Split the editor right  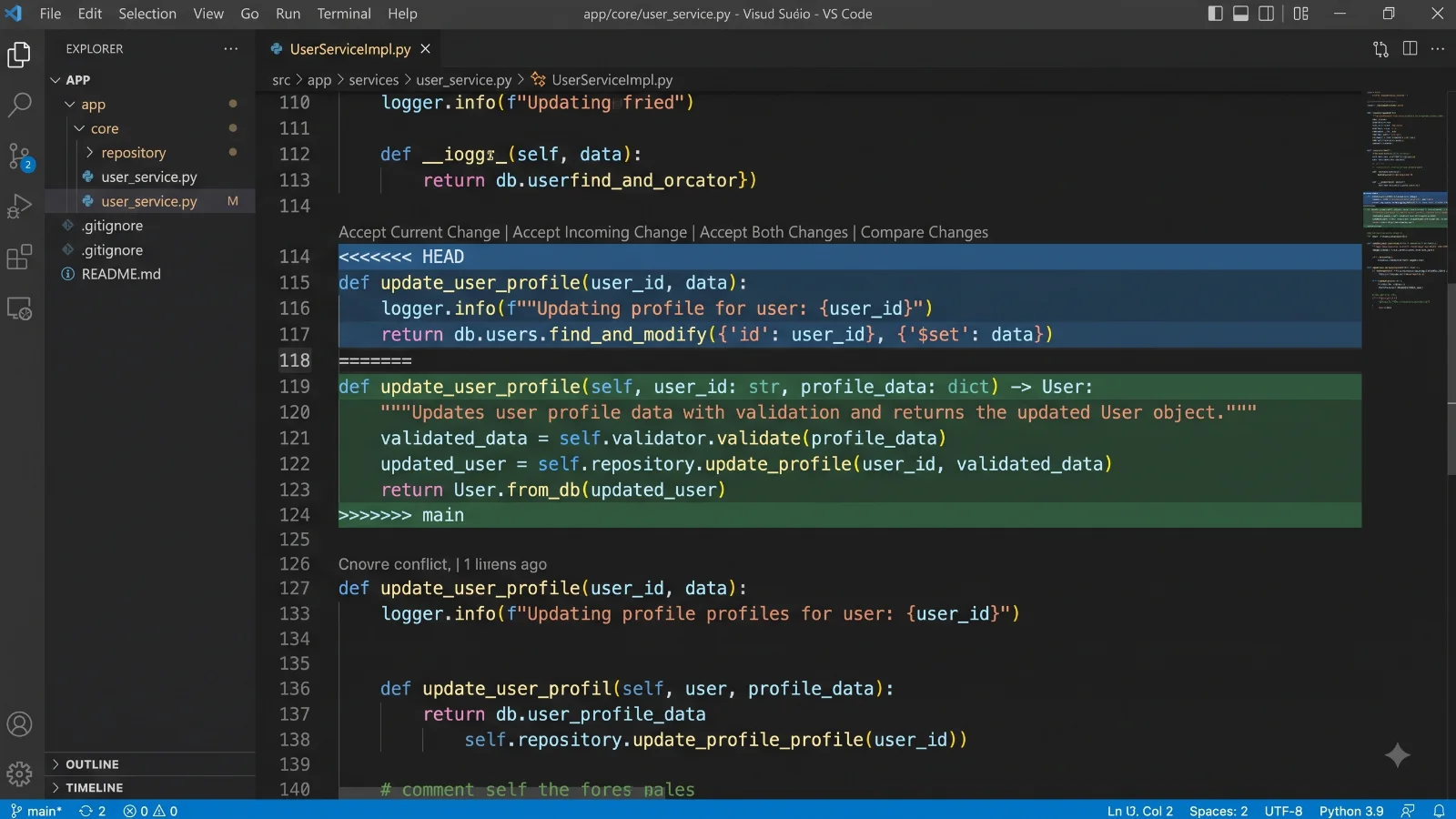[1410, 49]
